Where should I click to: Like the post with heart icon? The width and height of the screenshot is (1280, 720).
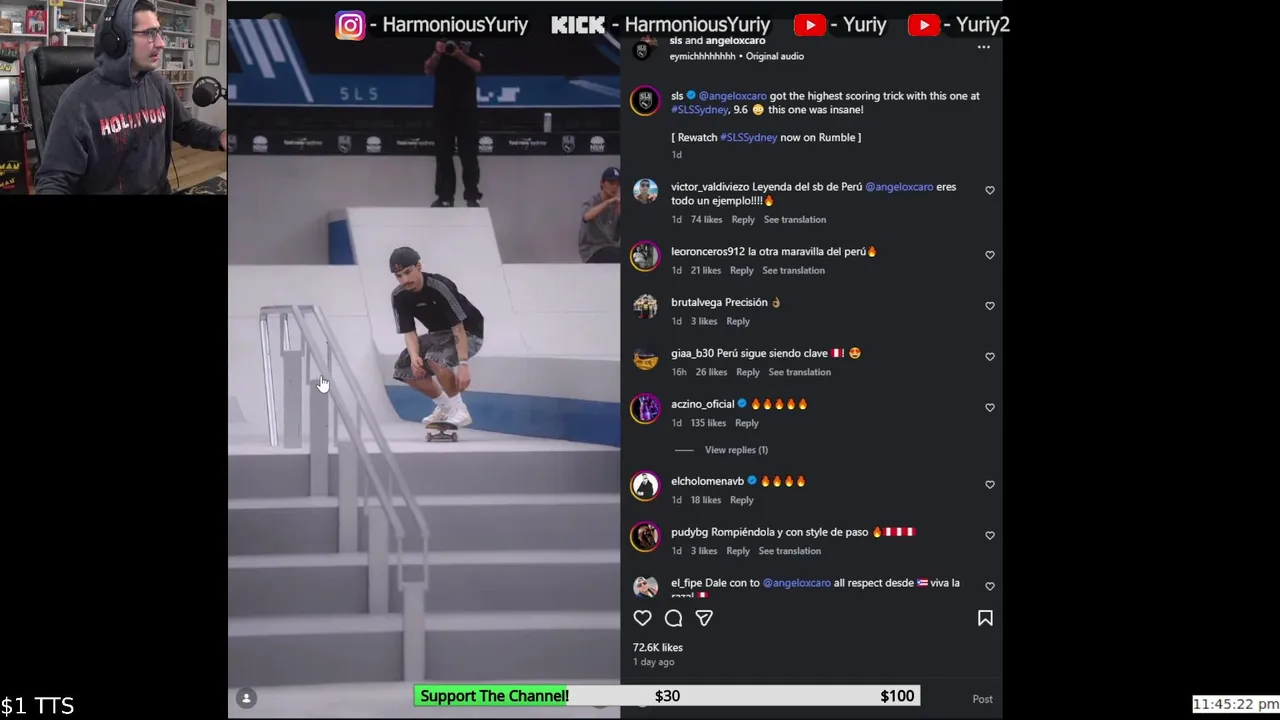click(x=642, y=618)
